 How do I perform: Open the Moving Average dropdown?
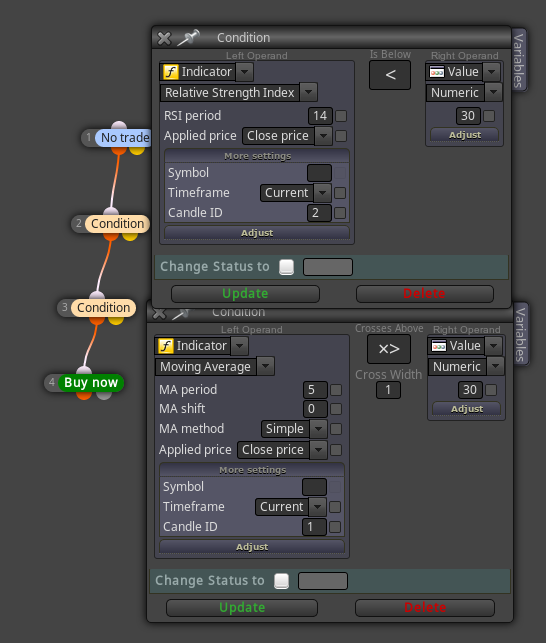point(266,366)
